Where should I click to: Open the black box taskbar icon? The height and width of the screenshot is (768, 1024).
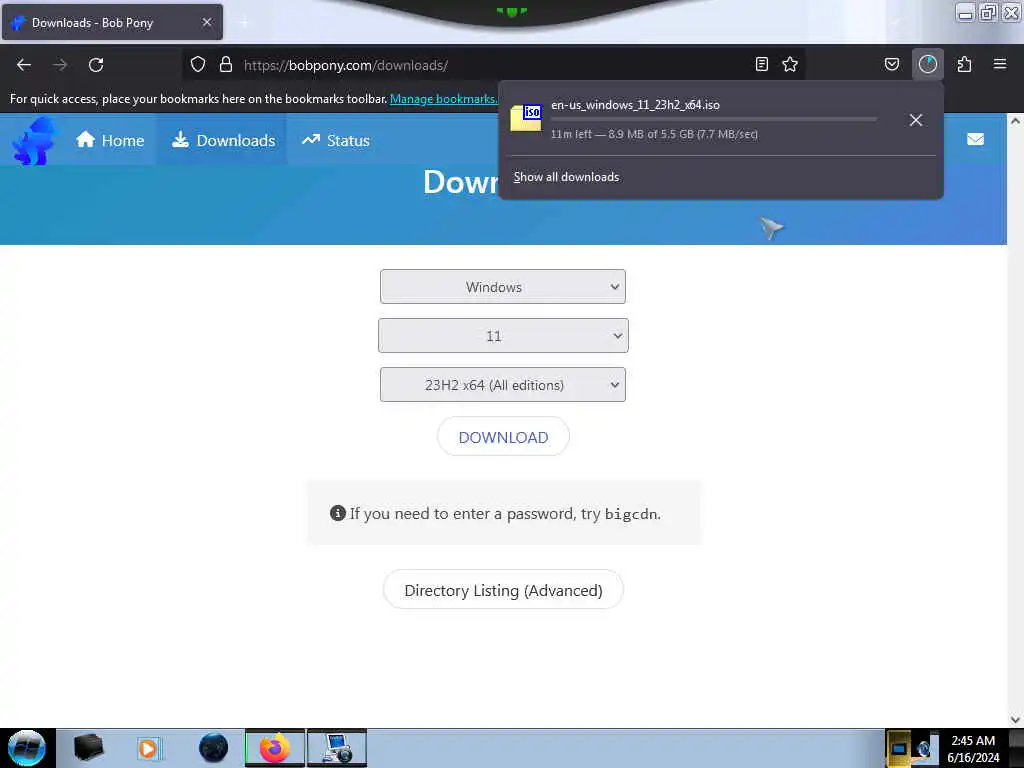[x=88, y=748]
